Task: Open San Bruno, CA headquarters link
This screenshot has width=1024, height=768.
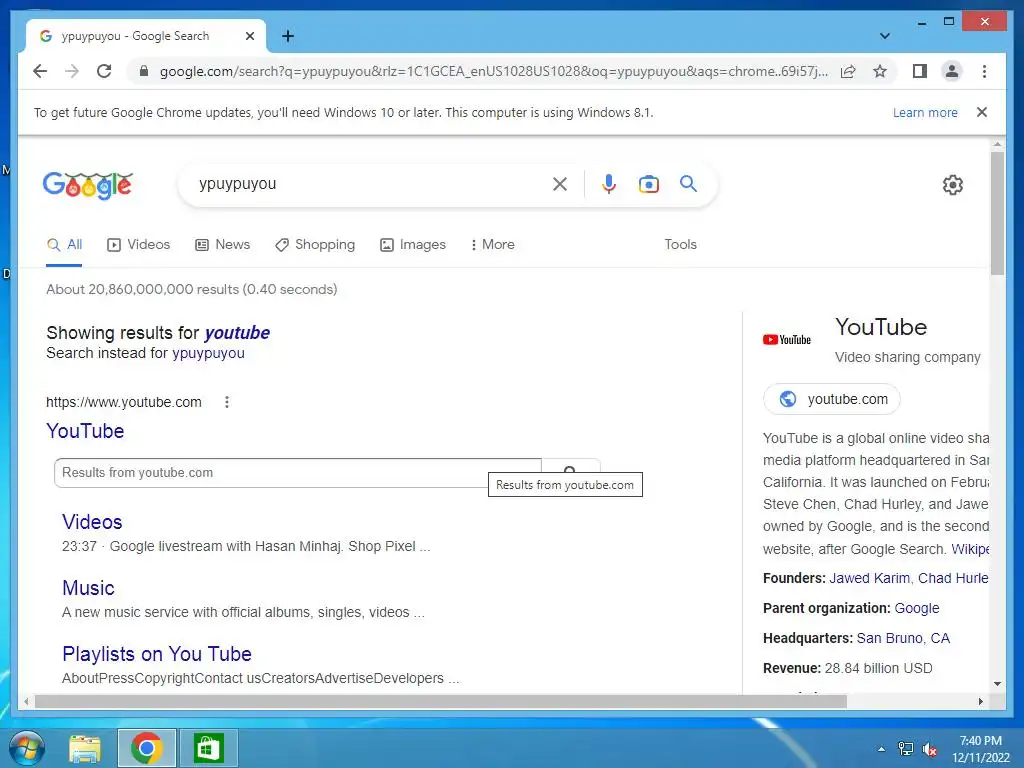Action: tap(903, 639)
